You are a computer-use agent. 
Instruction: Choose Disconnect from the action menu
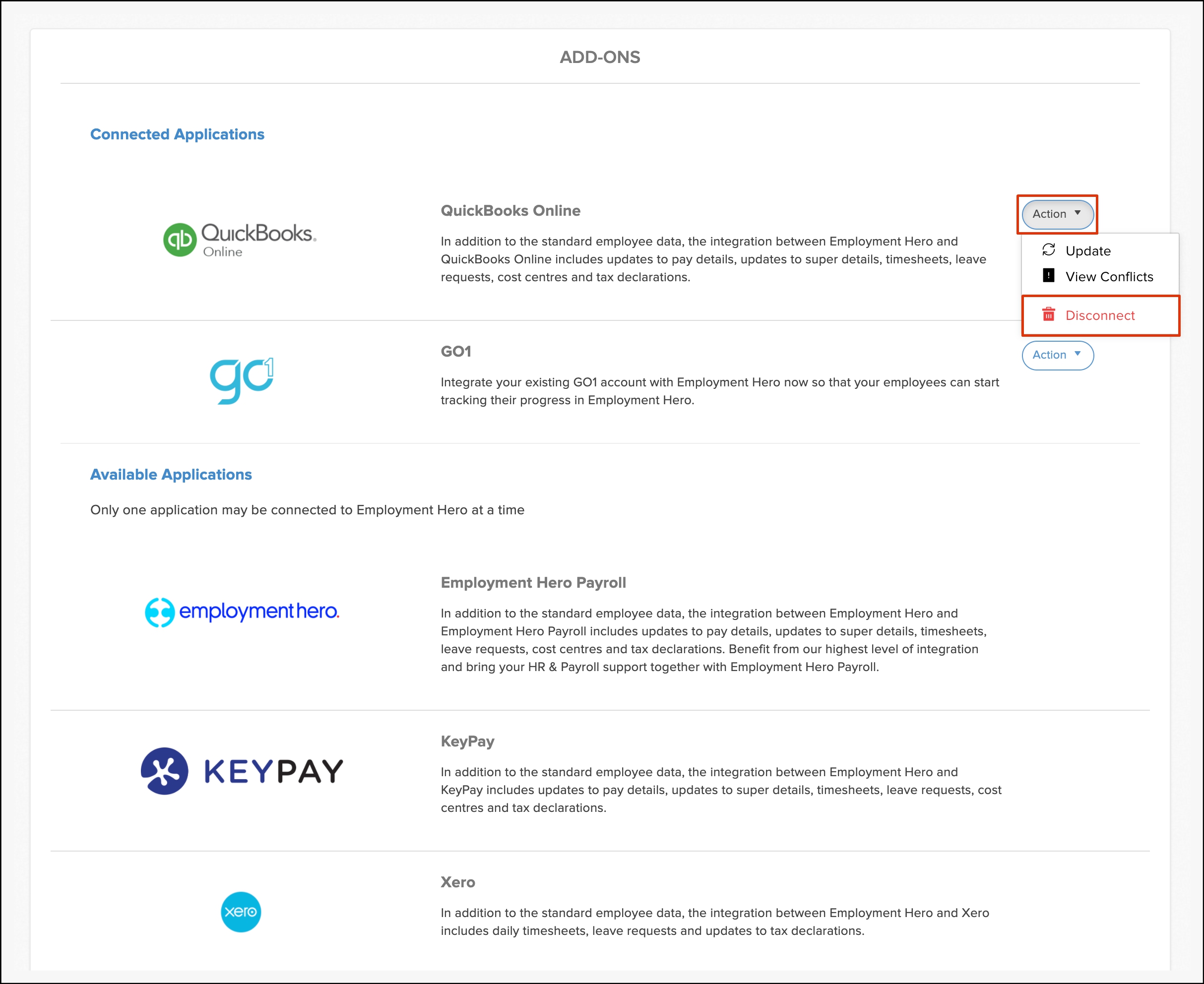pos(1100,316)
